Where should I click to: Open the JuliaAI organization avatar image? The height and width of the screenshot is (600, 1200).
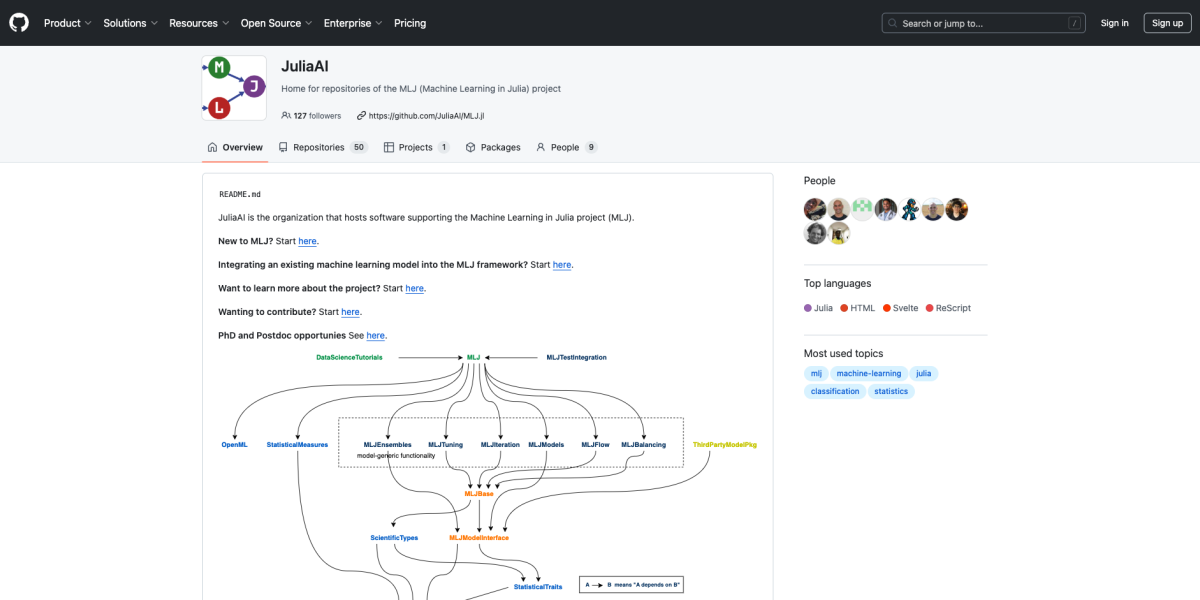point(234,88)
